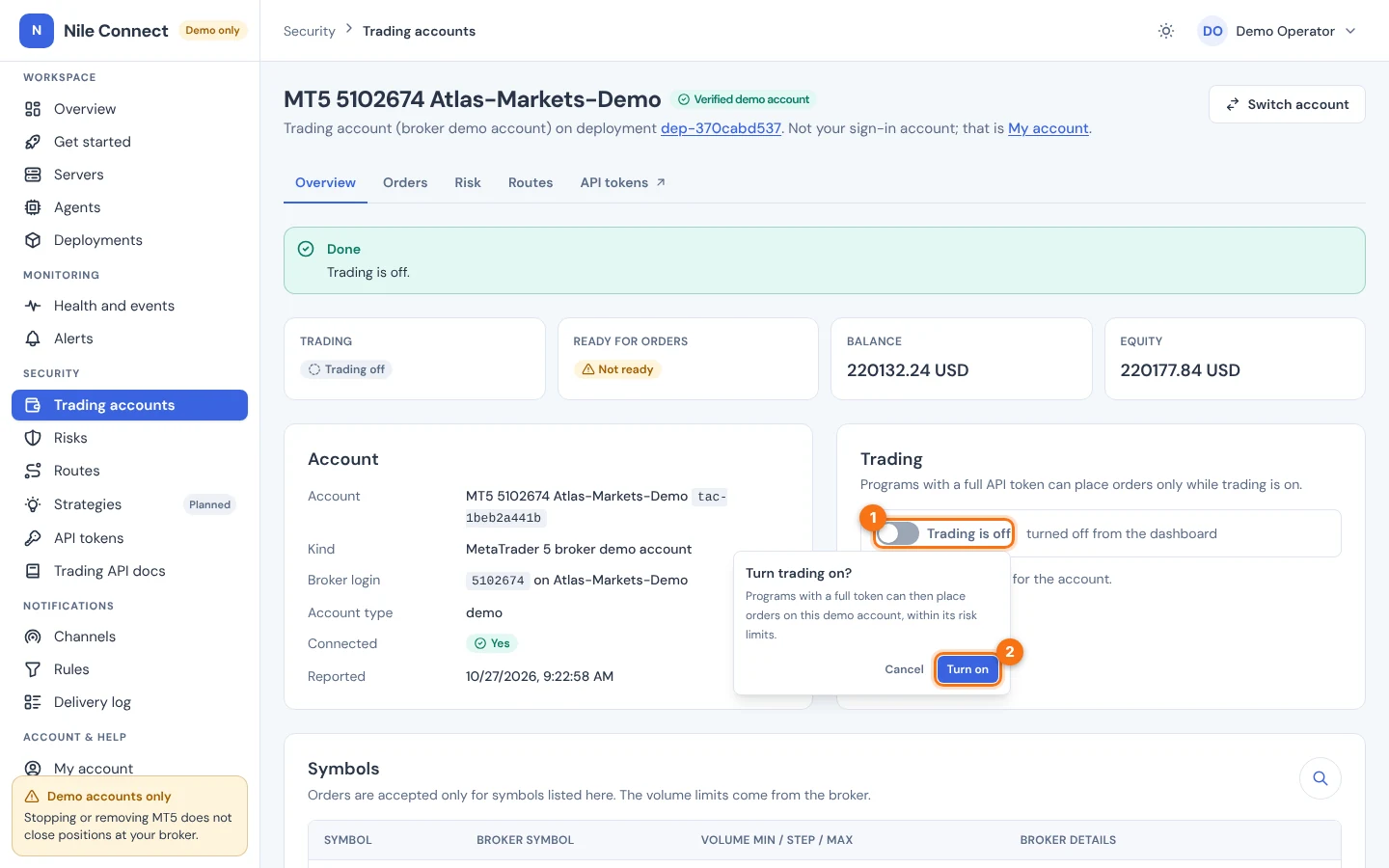Open API tokens key item in sidebar
This screenshot has width=1389, height=868.
pos(129,538)
